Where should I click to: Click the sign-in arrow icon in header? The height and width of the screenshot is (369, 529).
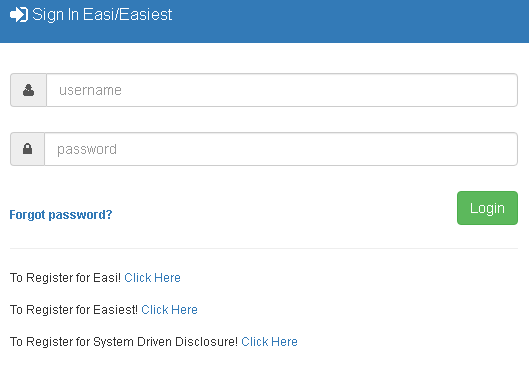[19, 15]
